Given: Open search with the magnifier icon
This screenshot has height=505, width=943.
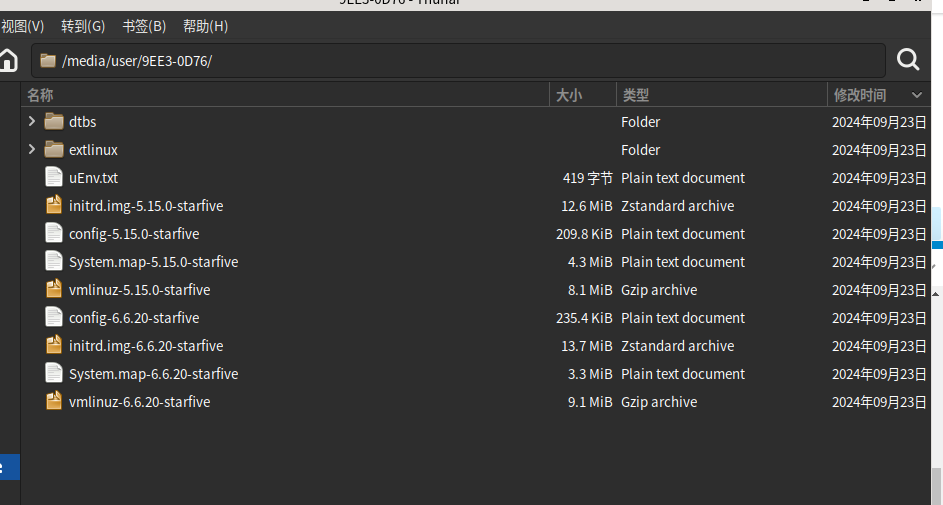Looking at the screenshot, I should tap(908, 60).
